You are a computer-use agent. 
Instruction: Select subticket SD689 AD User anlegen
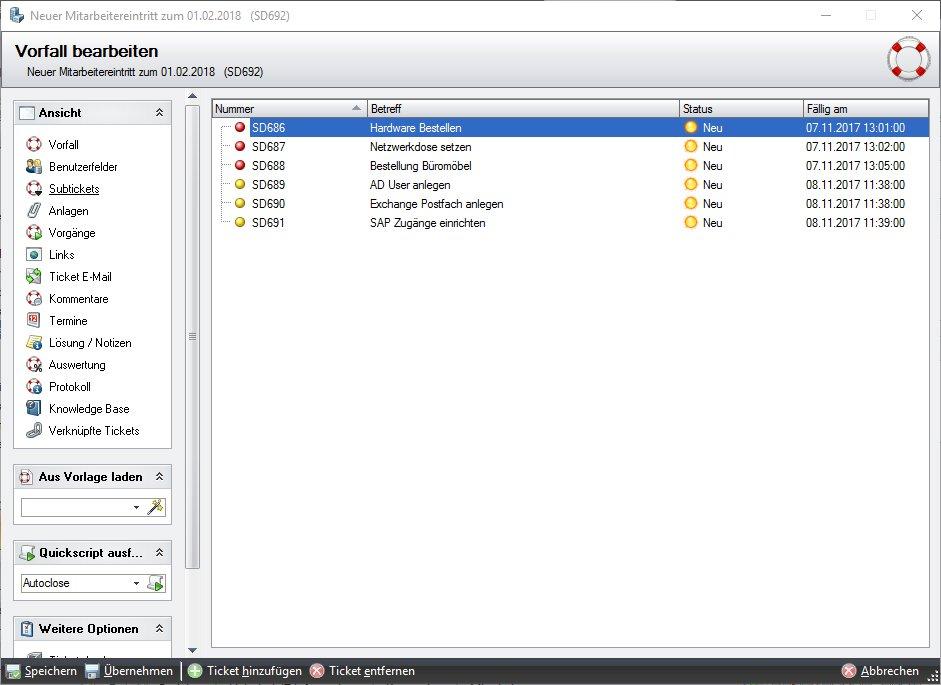(570, 185)
